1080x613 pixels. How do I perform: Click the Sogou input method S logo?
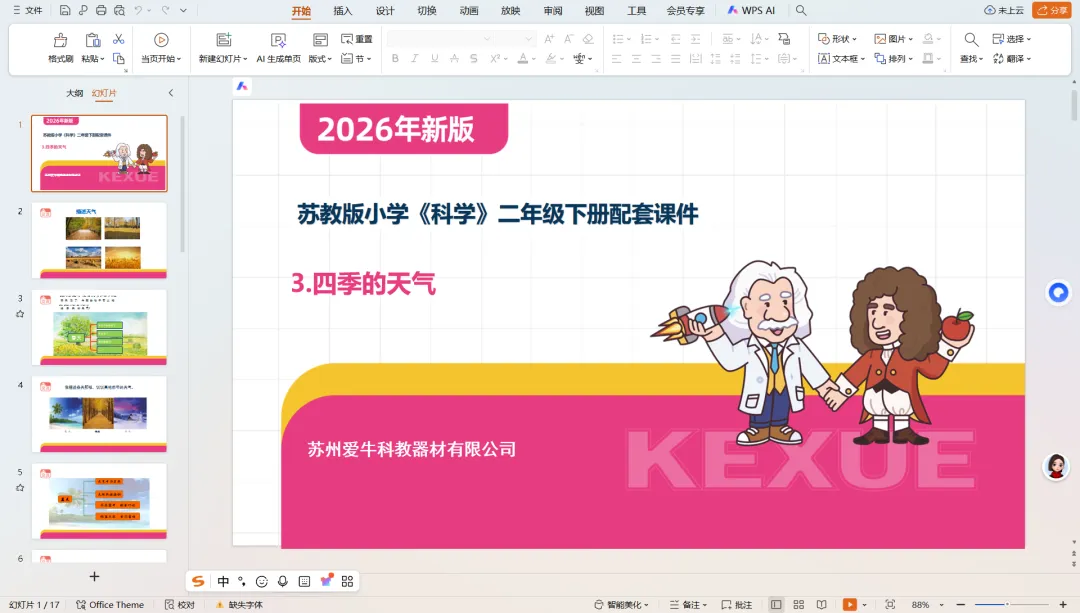198,581
